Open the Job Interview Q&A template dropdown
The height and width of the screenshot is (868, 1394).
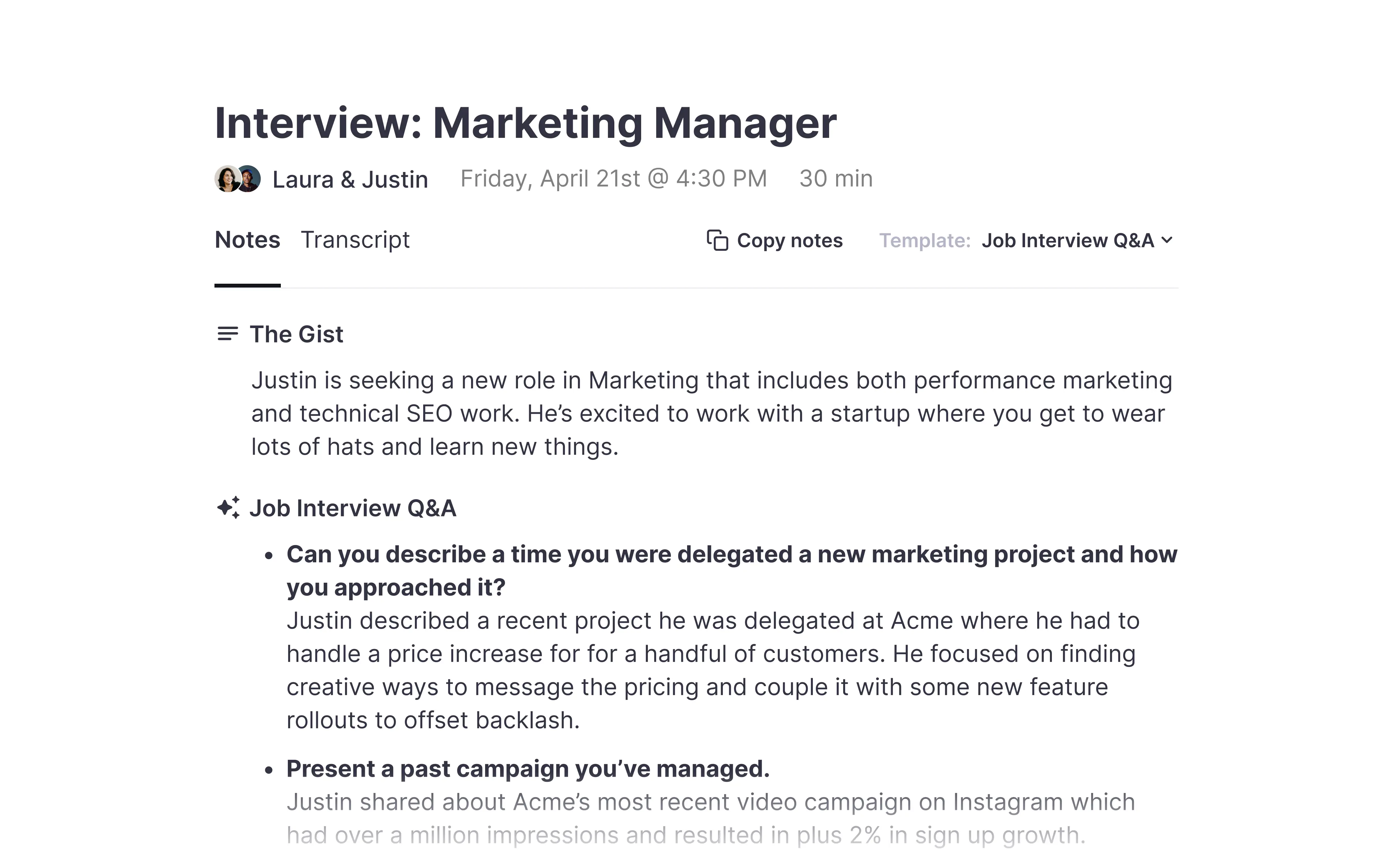point(1076,240)
